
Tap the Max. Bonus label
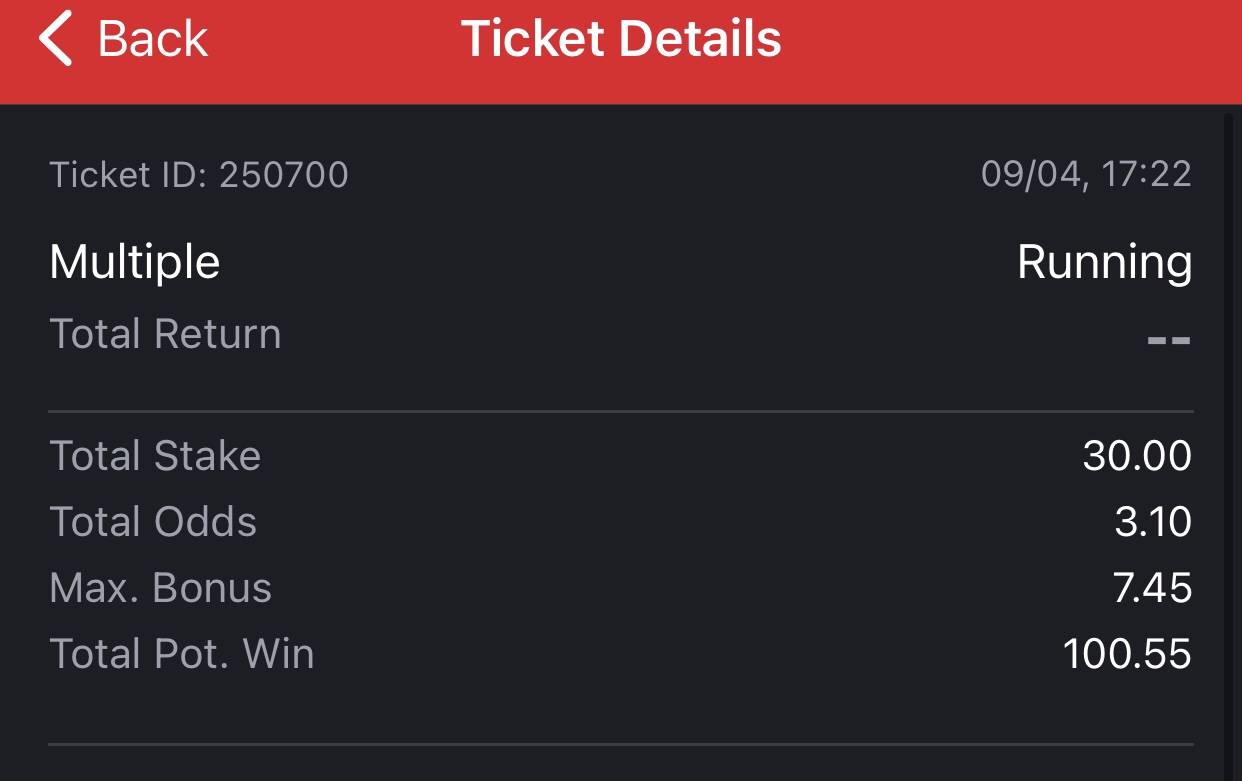(x=160, y=588)
